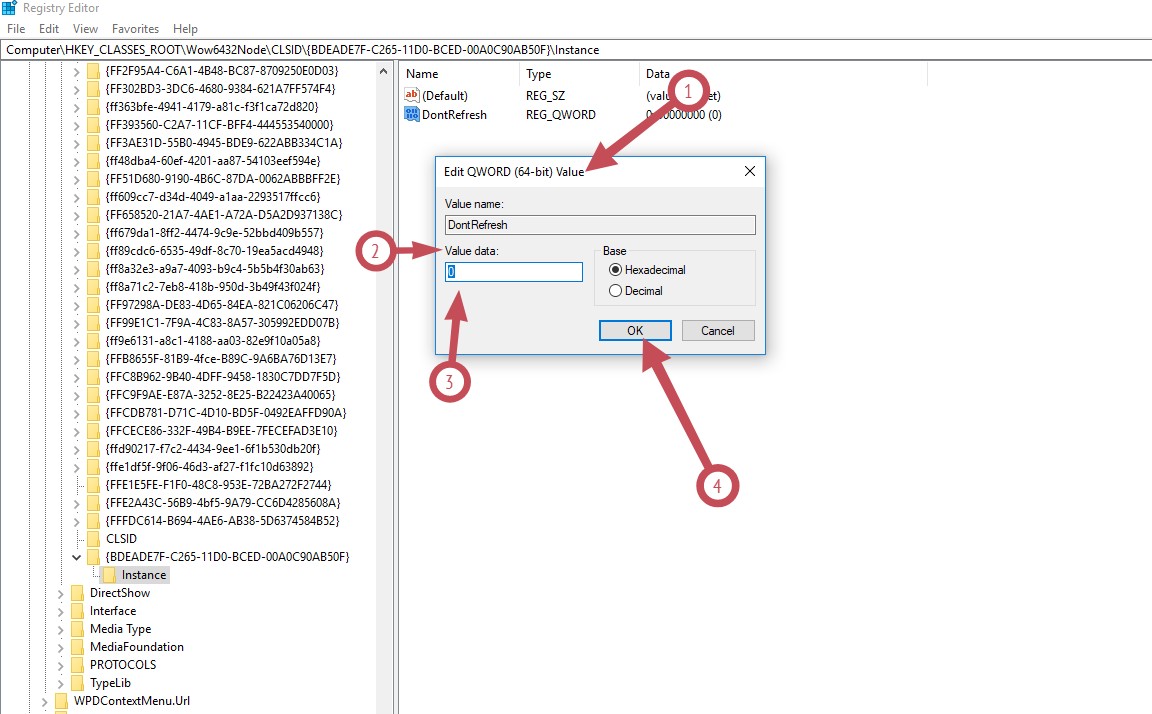Open the Favorites menu
1152x714 pixels.
coord(135,29)
